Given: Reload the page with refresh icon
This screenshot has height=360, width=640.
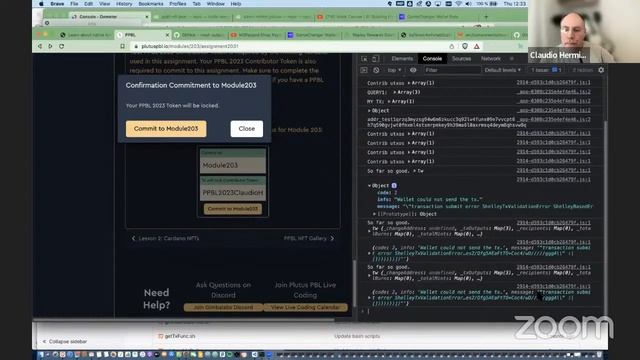Looking at the screenshot, I should pyautogui.click(x=62, y=46).
